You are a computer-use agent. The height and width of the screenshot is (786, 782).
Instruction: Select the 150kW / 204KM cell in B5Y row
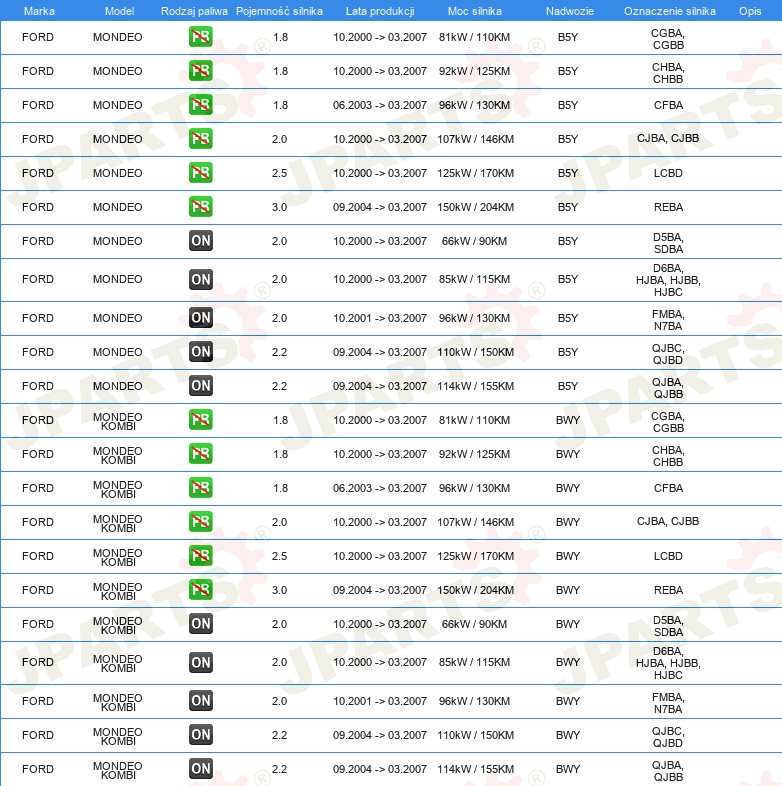[475, 207]
